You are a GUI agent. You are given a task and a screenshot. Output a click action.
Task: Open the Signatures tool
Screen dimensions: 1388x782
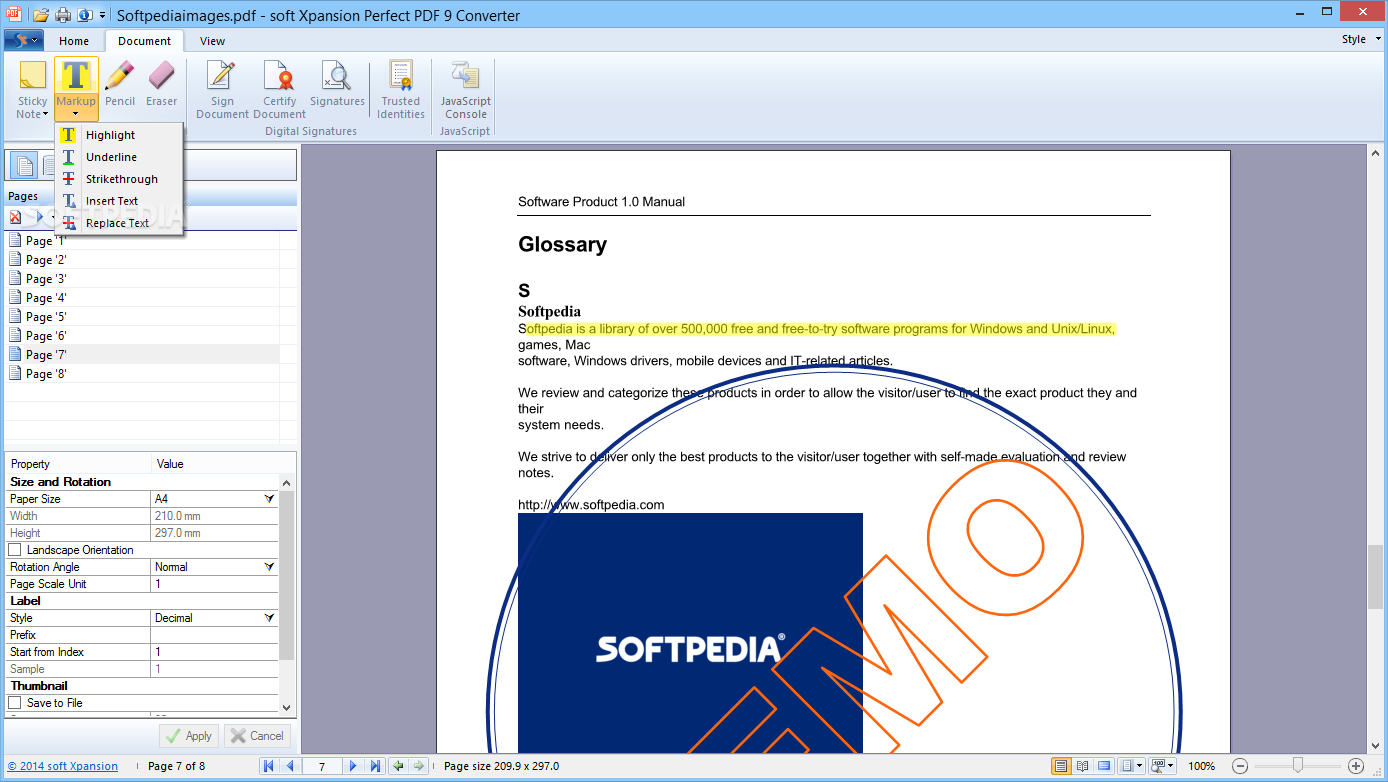[337, 84]
